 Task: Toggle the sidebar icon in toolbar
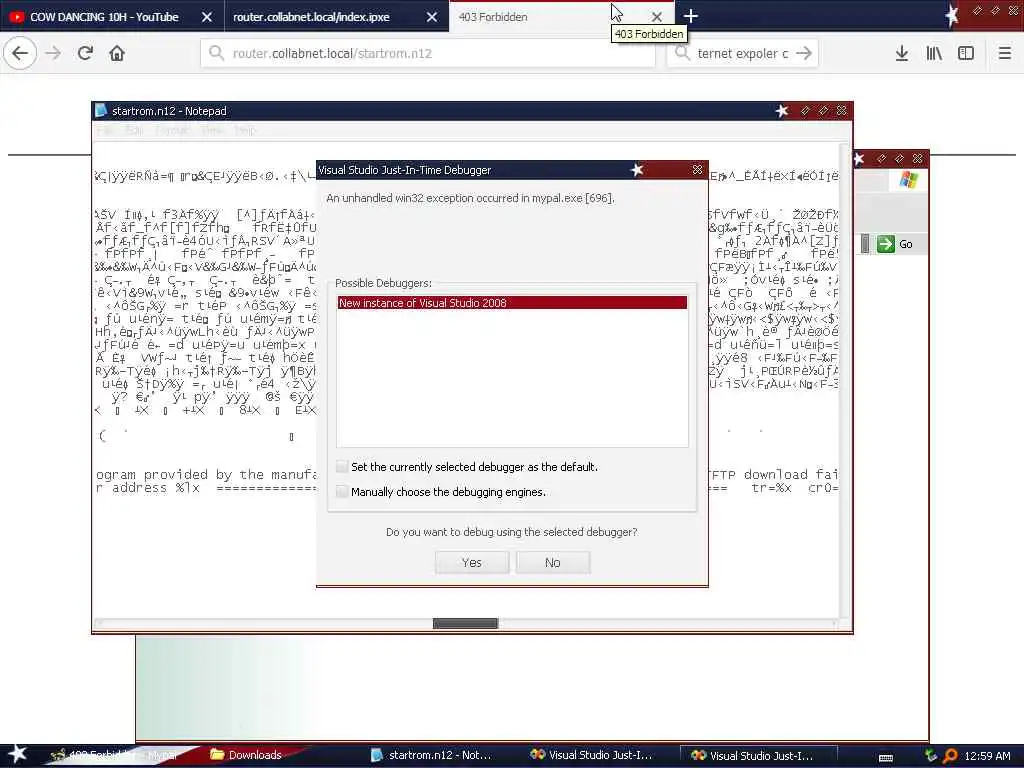[x=966, y=53]
